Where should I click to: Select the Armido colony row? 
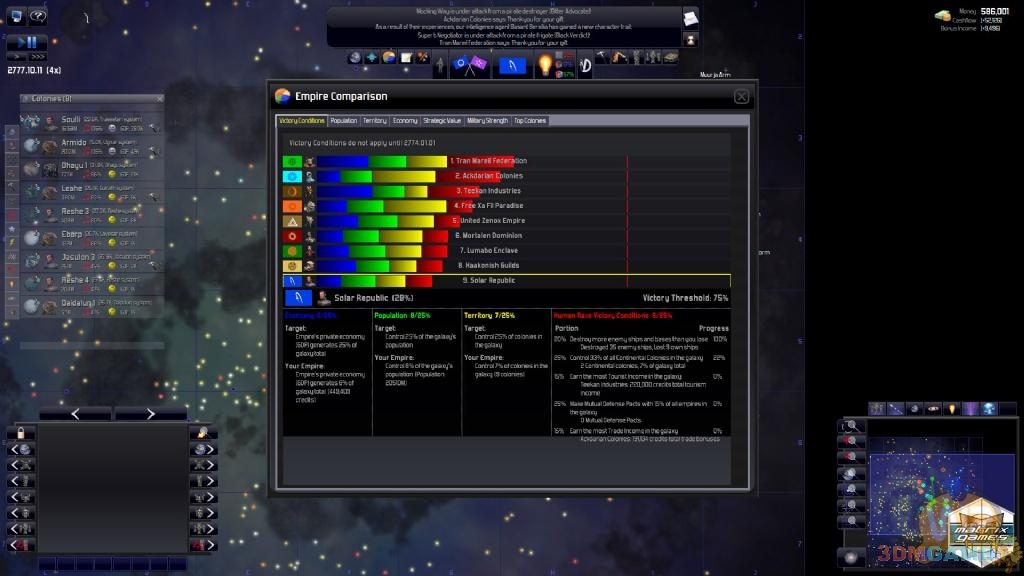coord(91,146)
